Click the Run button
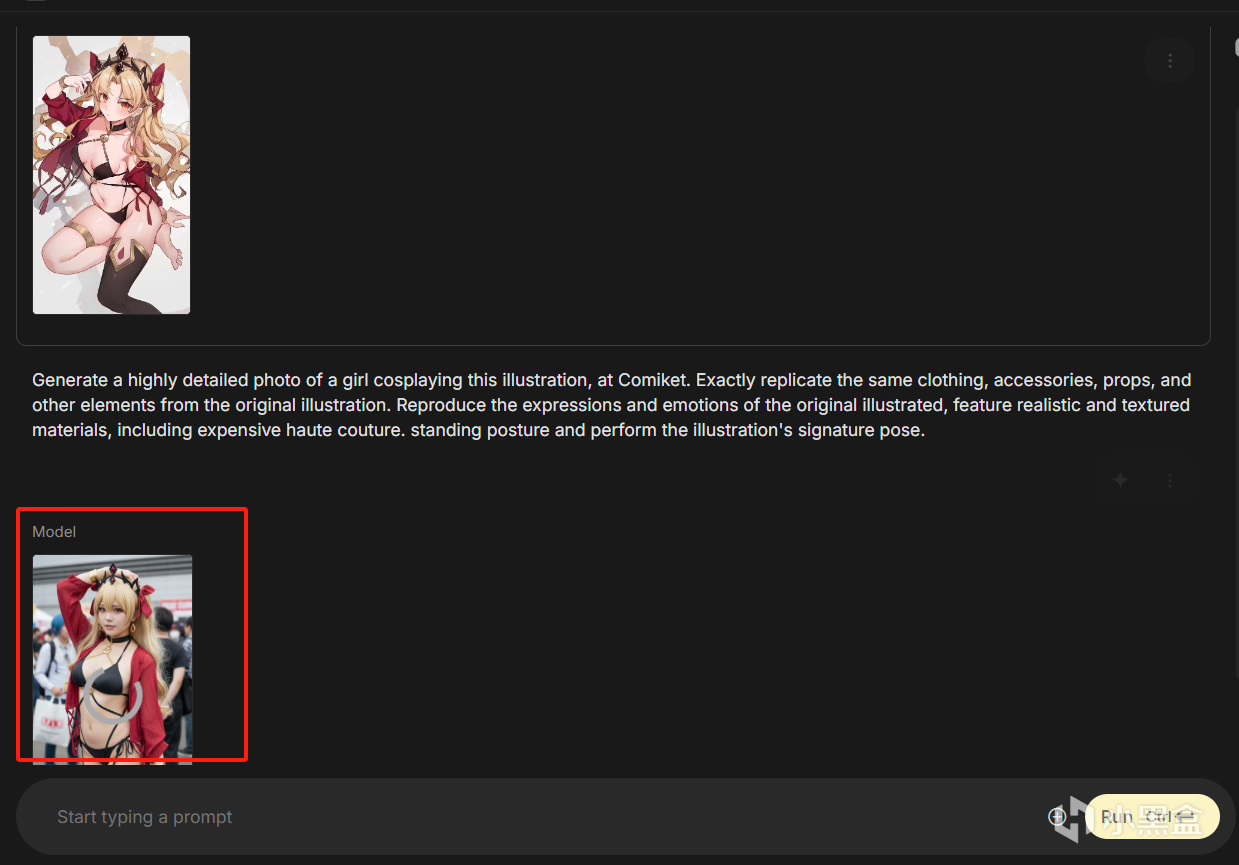 tap(1152, 817)
